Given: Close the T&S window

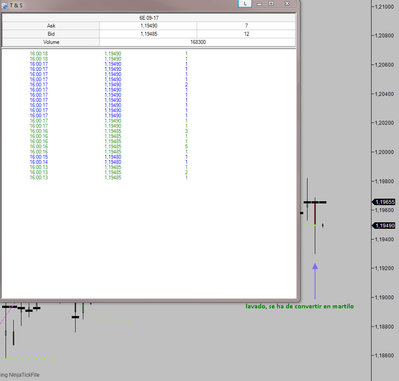Looking at the screenshot, I should pos(287,4).
